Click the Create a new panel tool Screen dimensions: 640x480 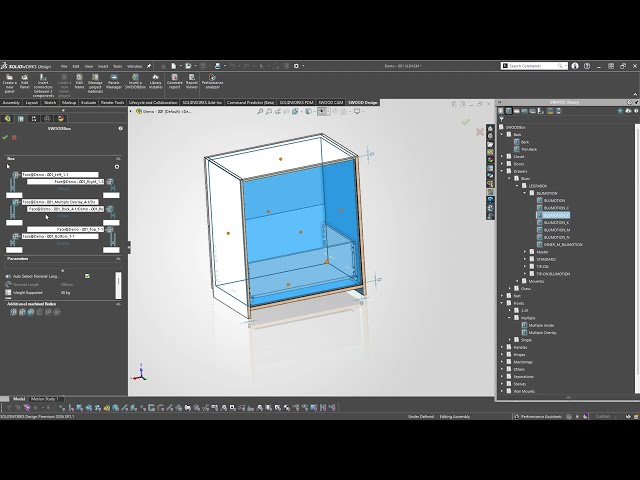pos(9,83)
